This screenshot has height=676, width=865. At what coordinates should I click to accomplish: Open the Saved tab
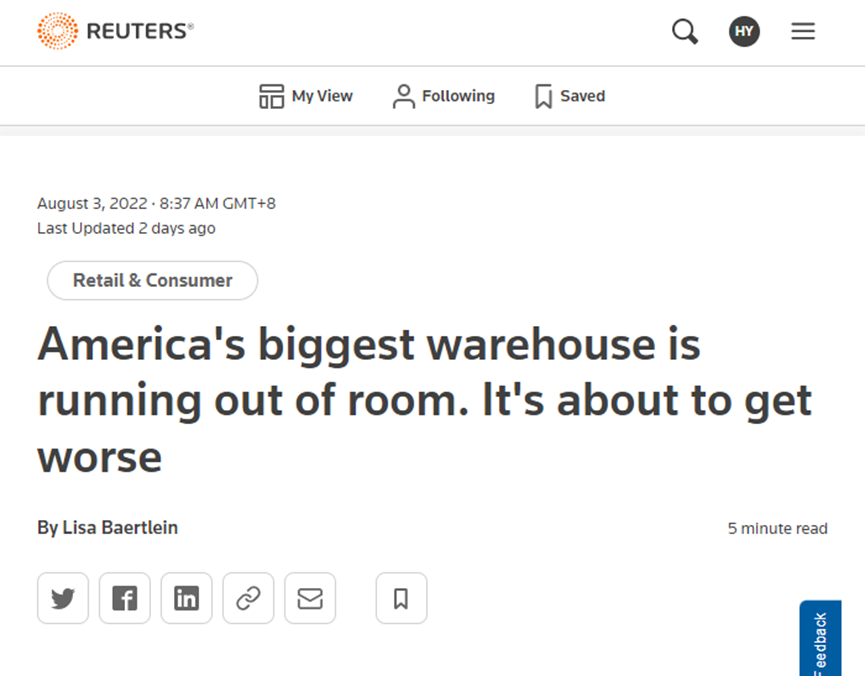point(570,96)
